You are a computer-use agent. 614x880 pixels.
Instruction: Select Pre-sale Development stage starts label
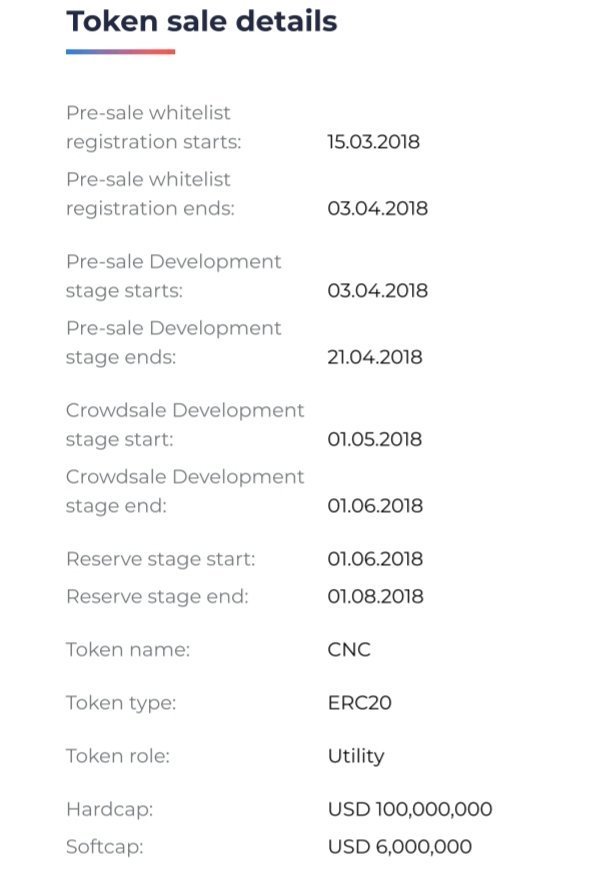(x=173, y=276)
